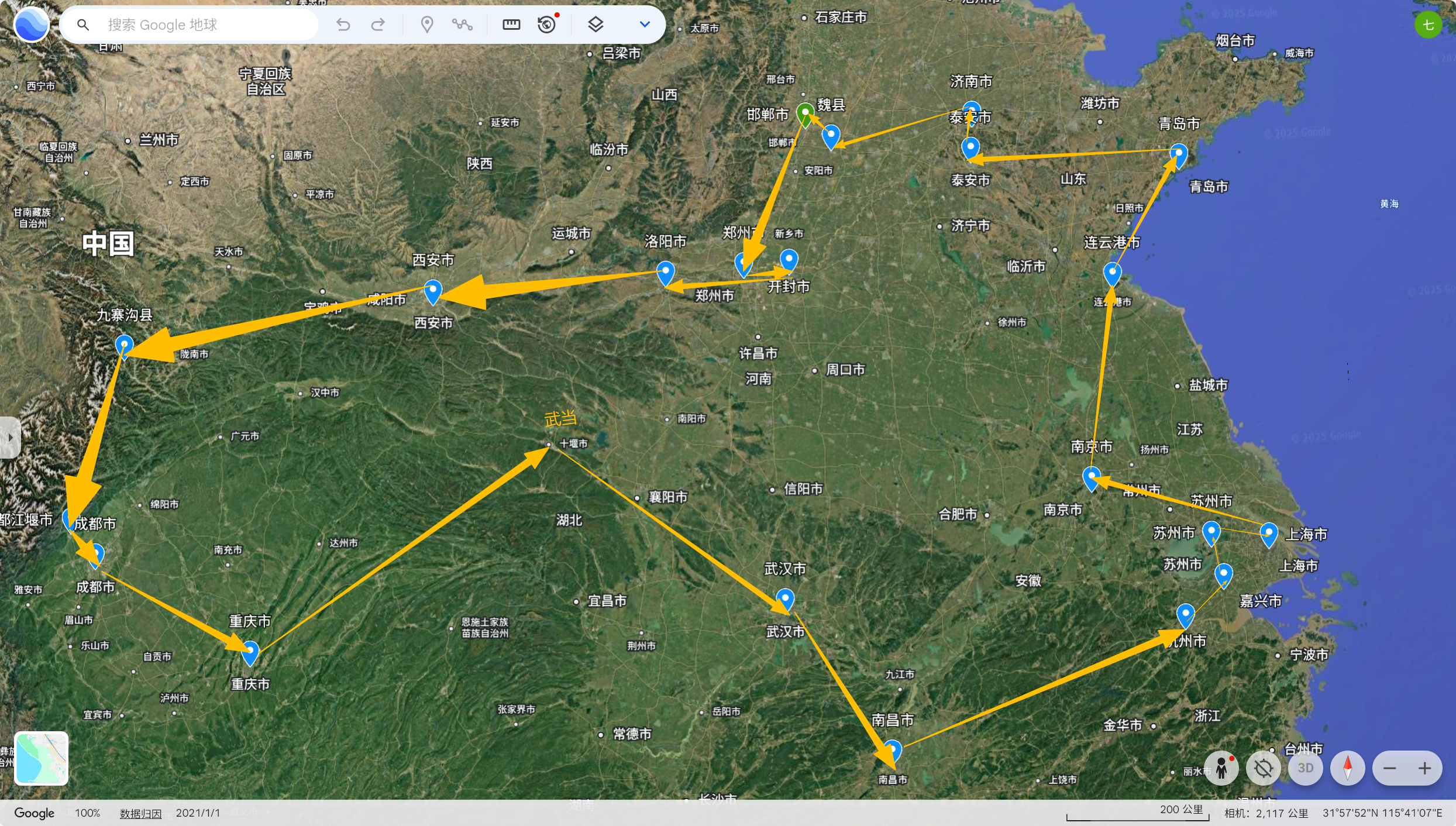Expand the collapsed side panel handle
The width and height of the screenshot is (1456, 826).
pyautogui.click(x=10, y=437)
